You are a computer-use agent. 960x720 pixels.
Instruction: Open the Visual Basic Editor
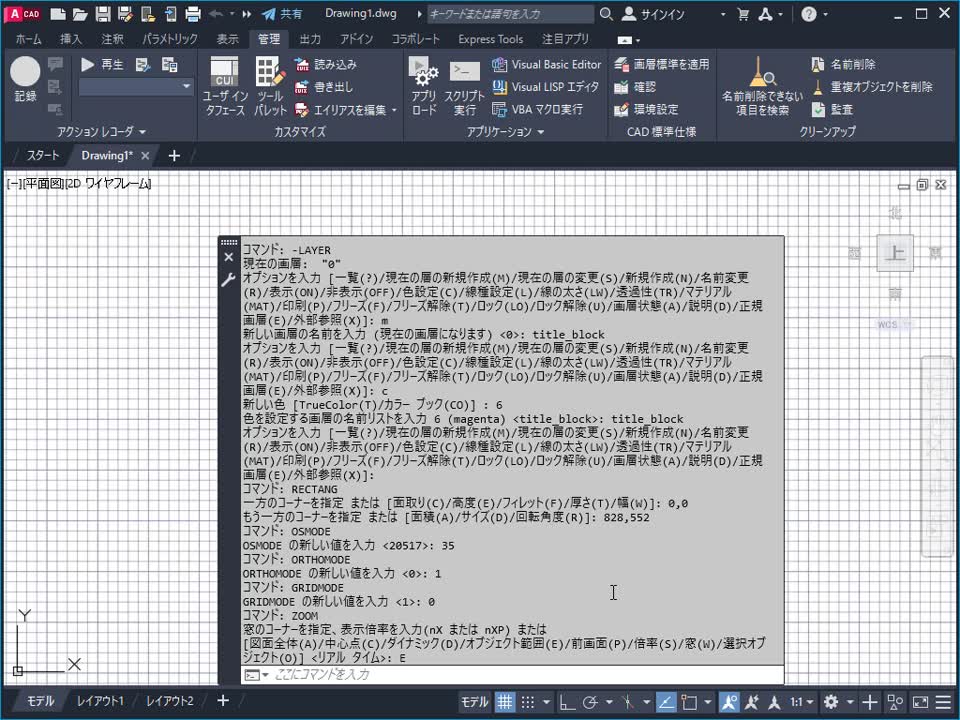(x=552, y=62)
